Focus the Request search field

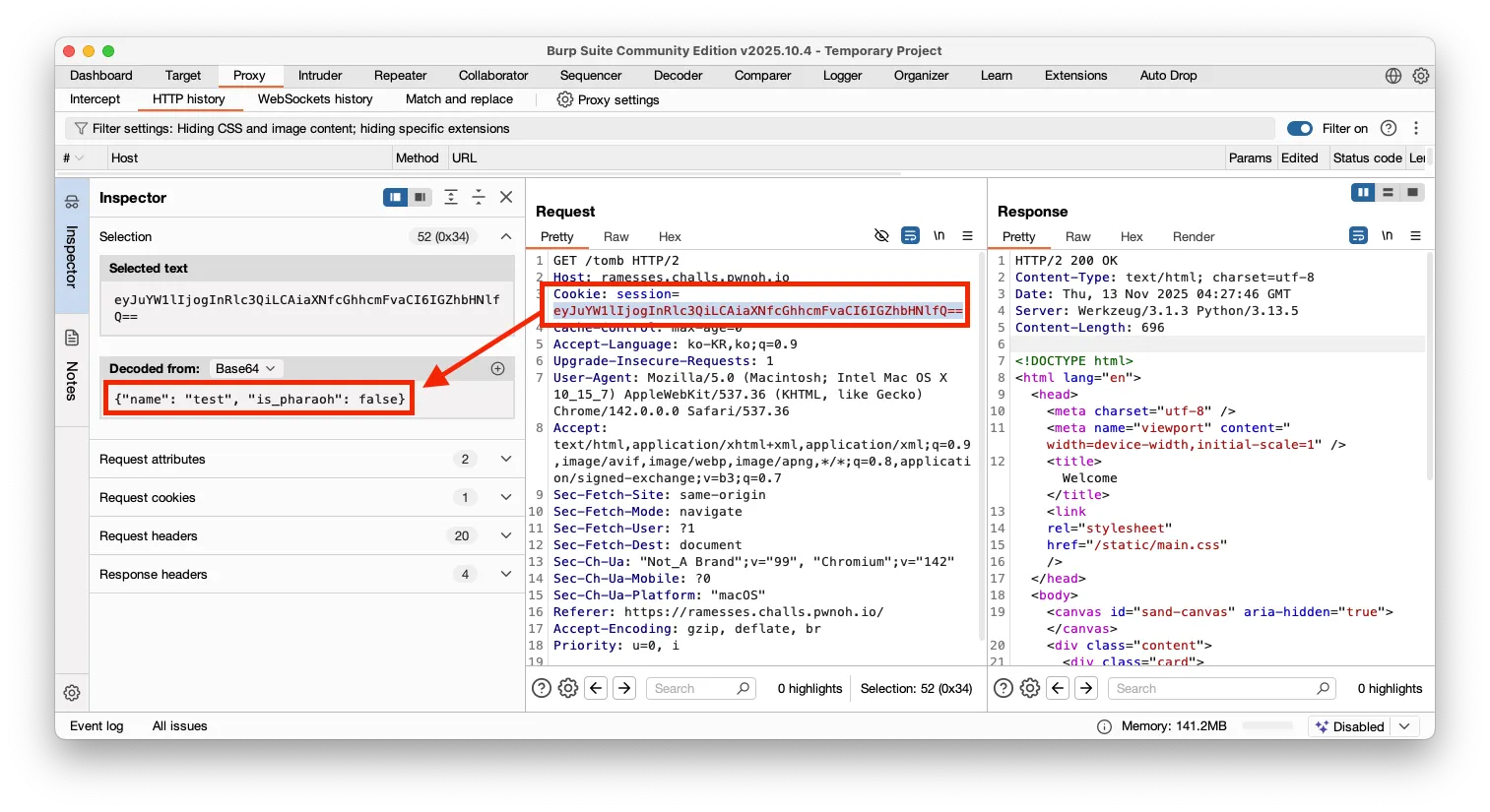(702, 688)
